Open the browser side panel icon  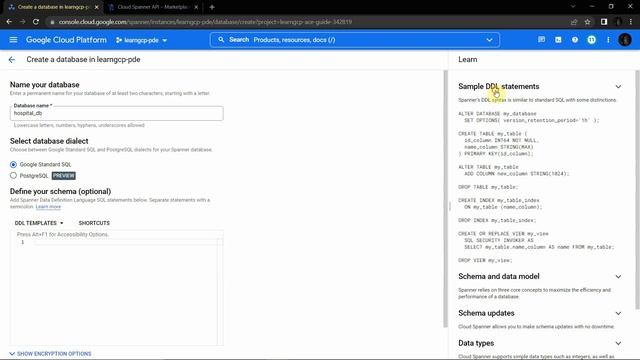coord(604,22)
